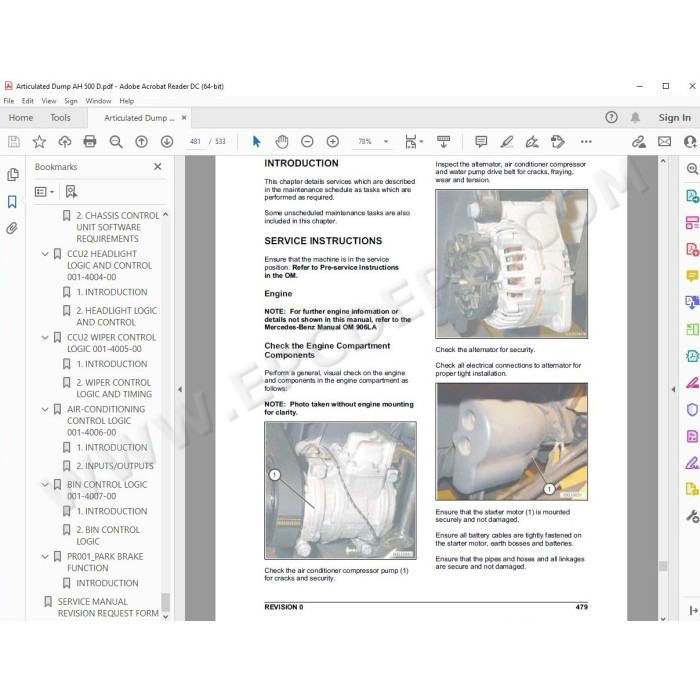Click the find current bookmark icon

pos(71,192)
